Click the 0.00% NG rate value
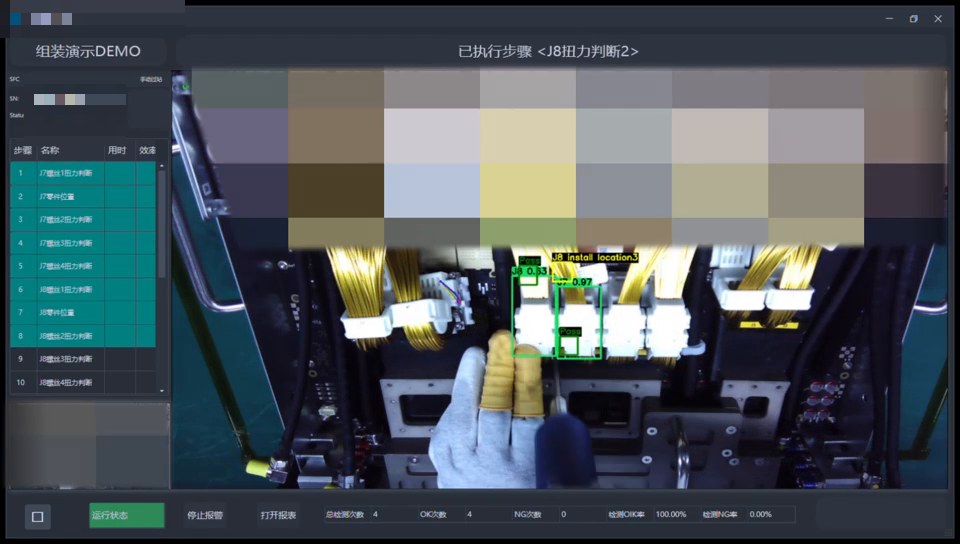 [x=760, y=515]
